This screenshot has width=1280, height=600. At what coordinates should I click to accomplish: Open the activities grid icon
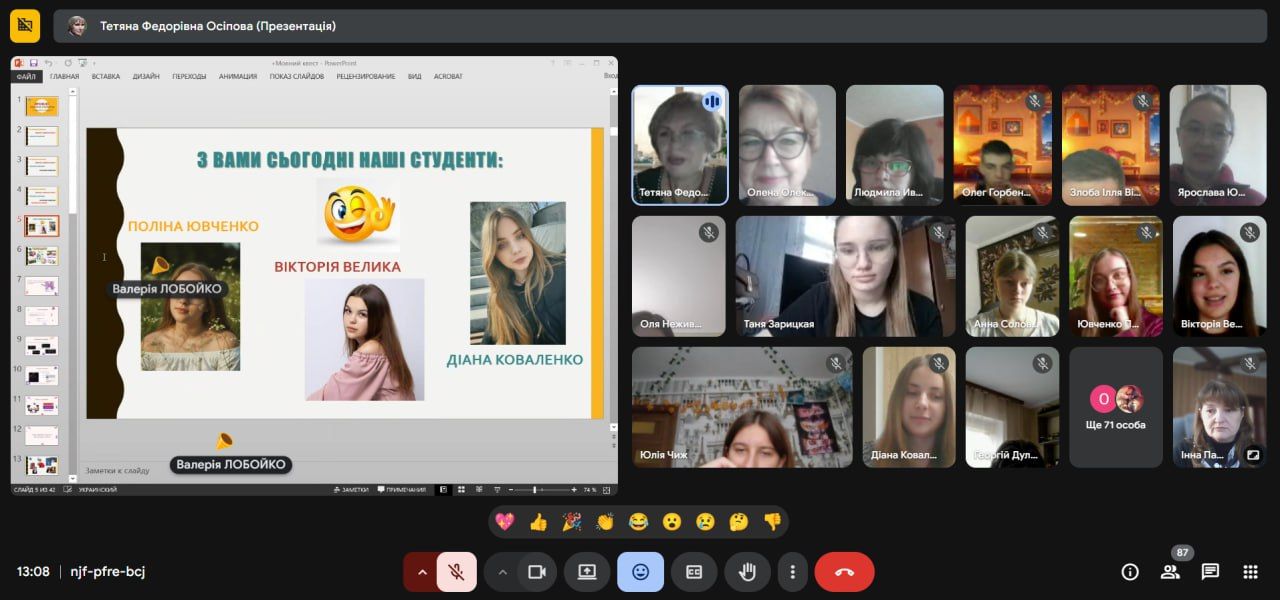point(1250,572)
